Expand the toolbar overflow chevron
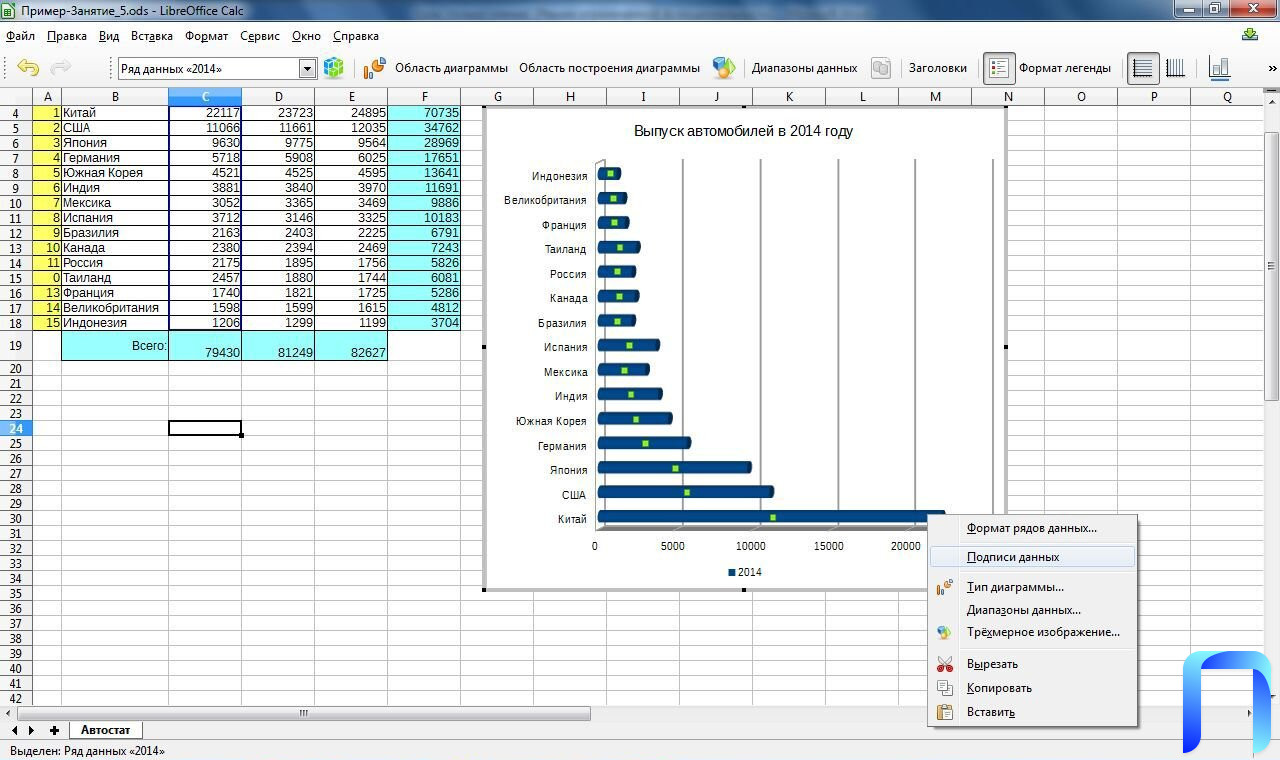The image size is (1280, 760). 1272,68
